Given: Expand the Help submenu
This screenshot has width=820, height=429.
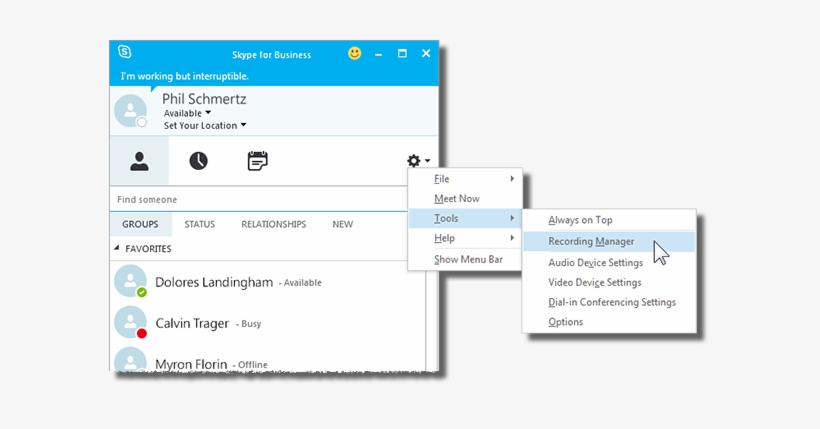Looking at the screenshot, I should coord(465,238).
